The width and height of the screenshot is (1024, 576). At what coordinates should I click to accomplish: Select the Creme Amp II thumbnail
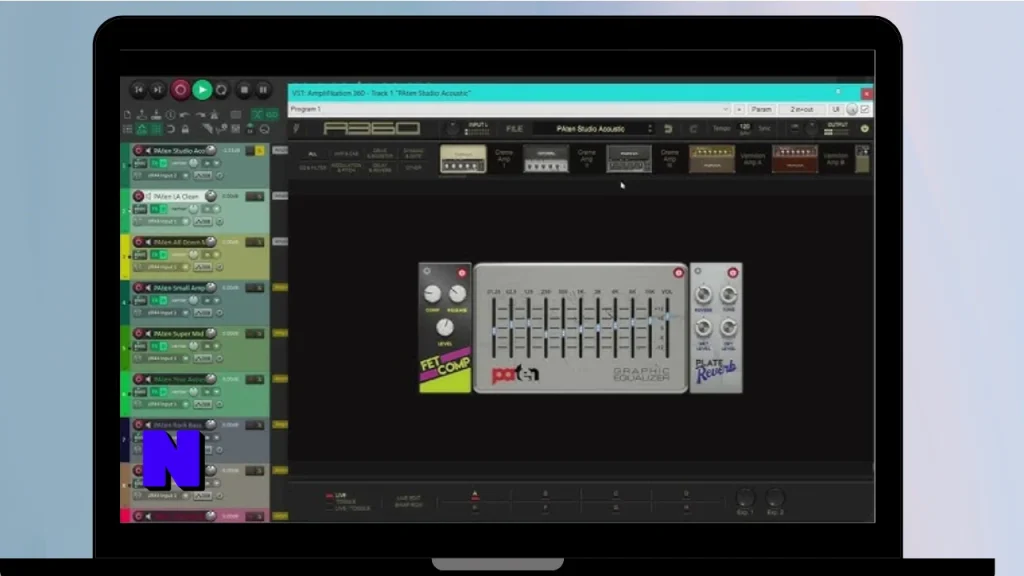[x=546, y=159]
